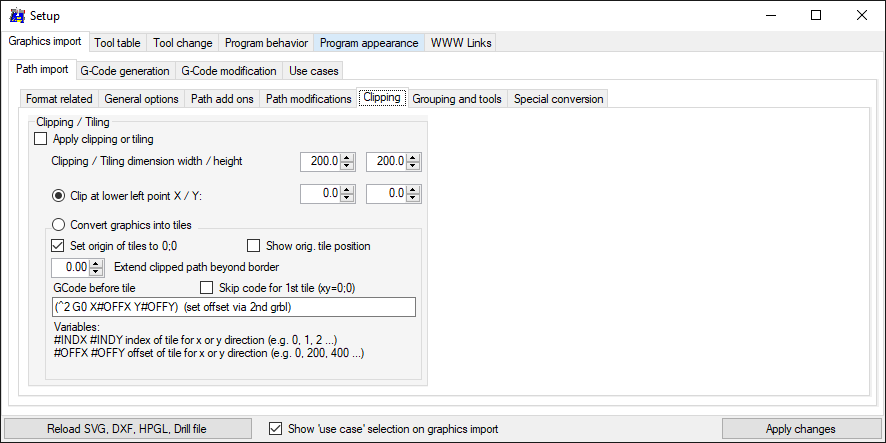Tick the Show orig. tile position checkbox
The image size is (886, 443).
pos(254,246)
